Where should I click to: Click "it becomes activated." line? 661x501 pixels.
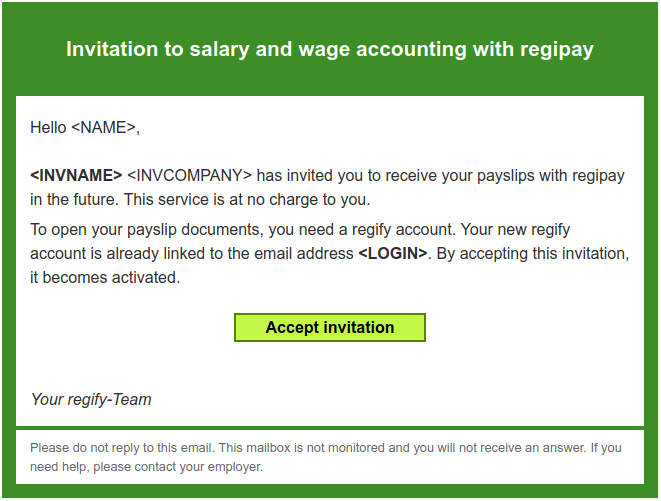105,277
